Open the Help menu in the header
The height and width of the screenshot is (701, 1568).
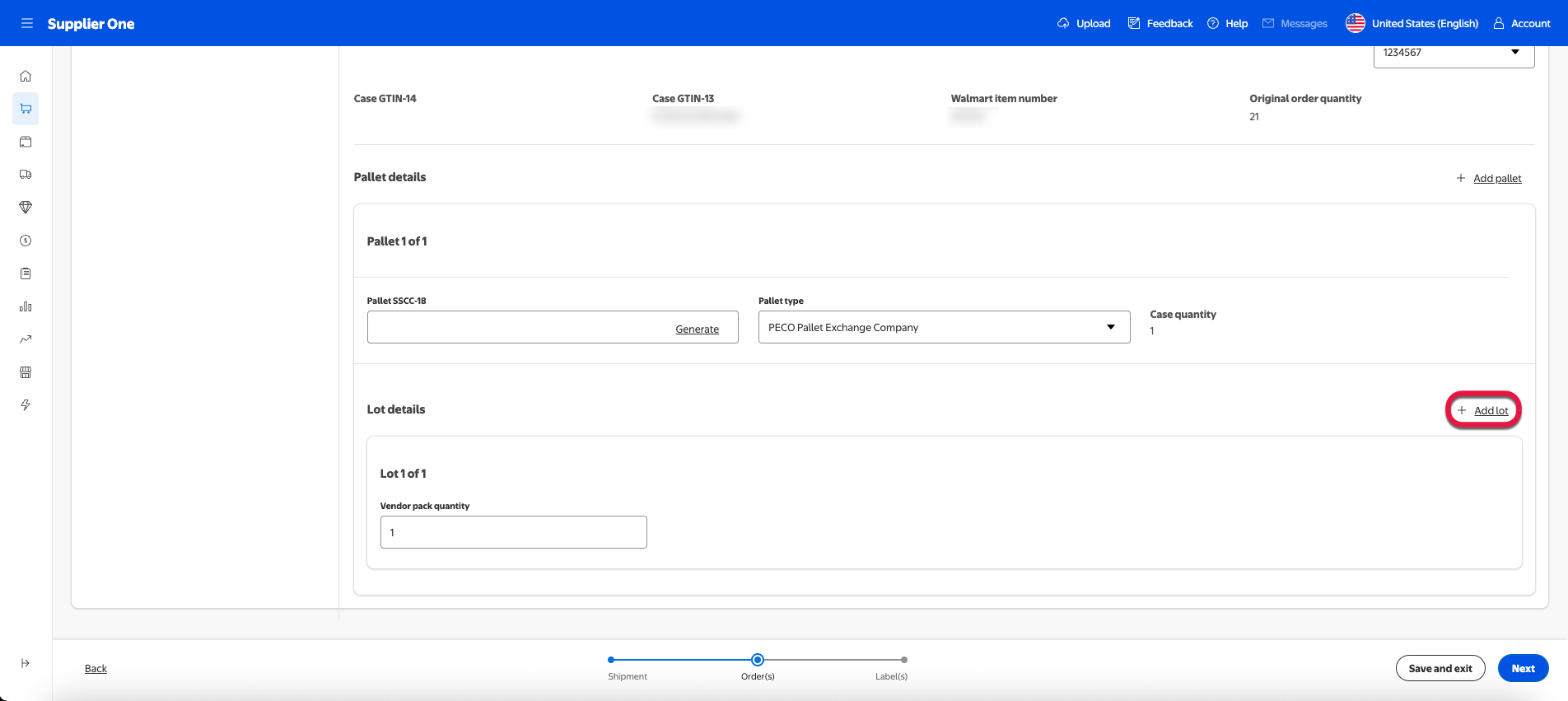click(x=1227, y=23)
